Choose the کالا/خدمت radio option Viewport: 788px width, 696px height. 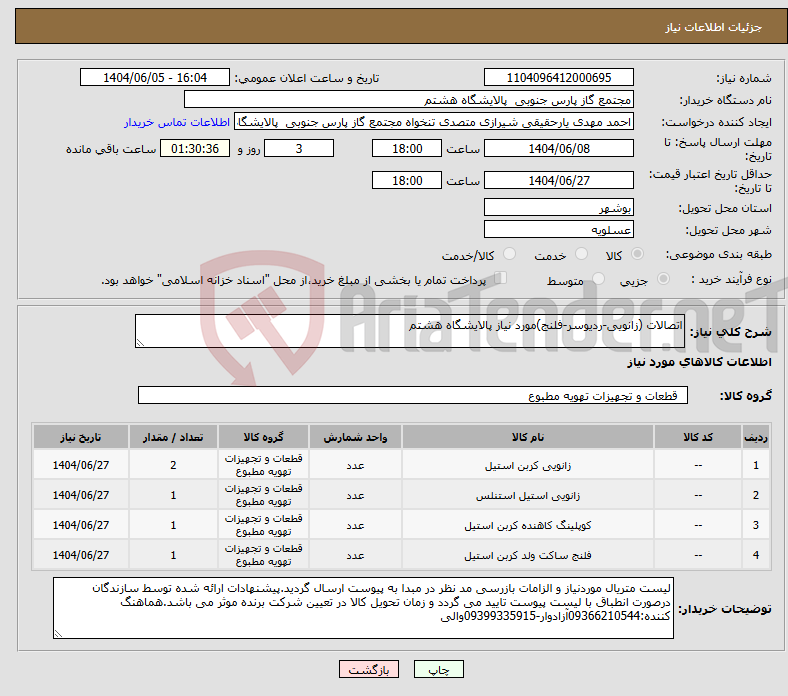pos(509,255)
